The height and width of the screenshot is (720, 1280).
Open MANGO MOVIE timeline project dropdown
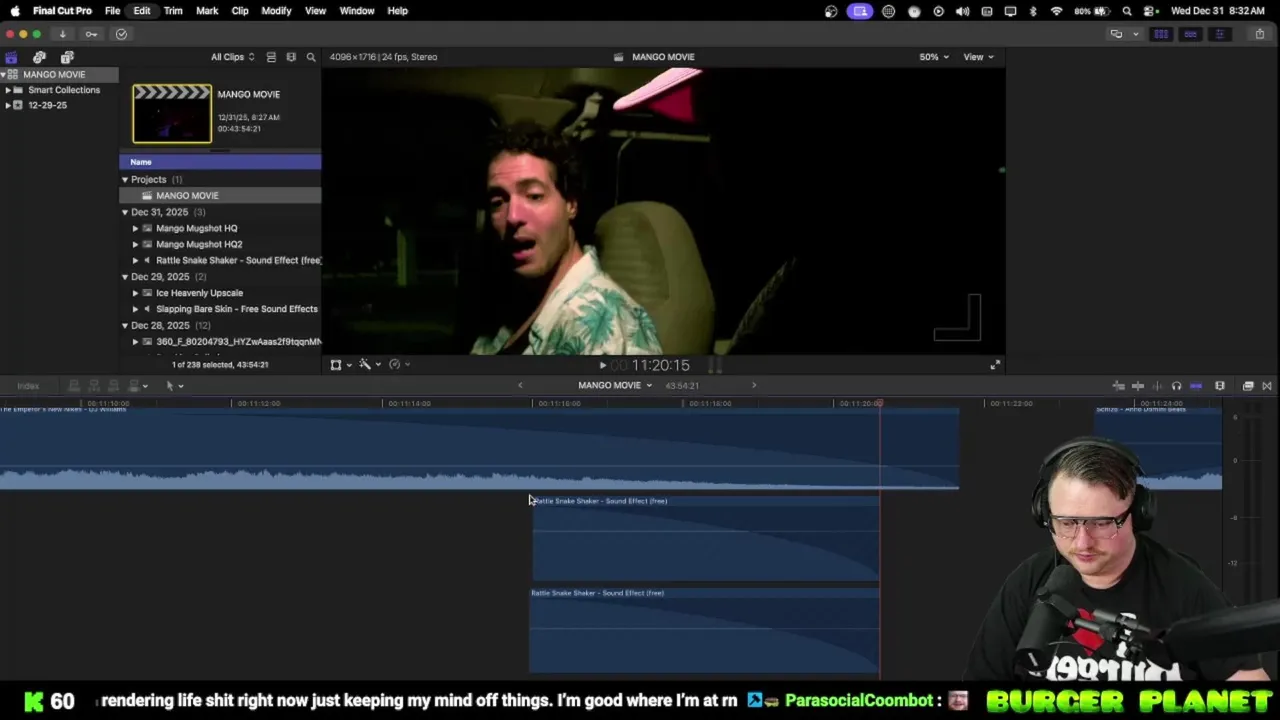(615, 385)
